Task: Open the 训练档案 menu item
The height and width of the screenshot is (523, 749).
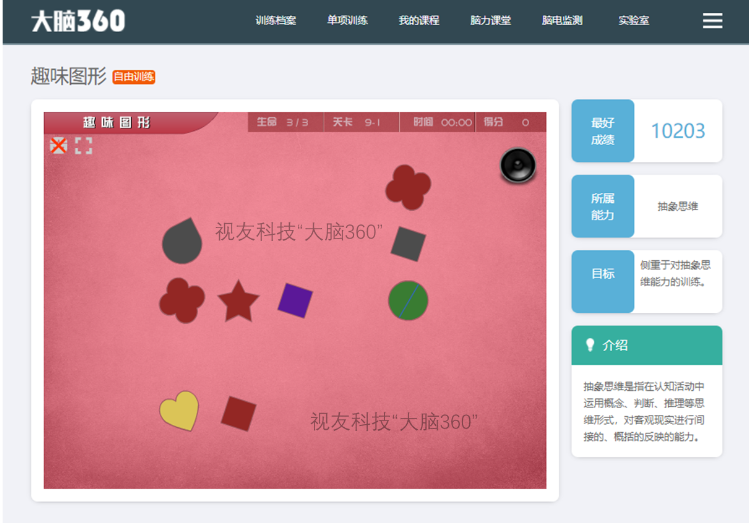Action: 275,21
